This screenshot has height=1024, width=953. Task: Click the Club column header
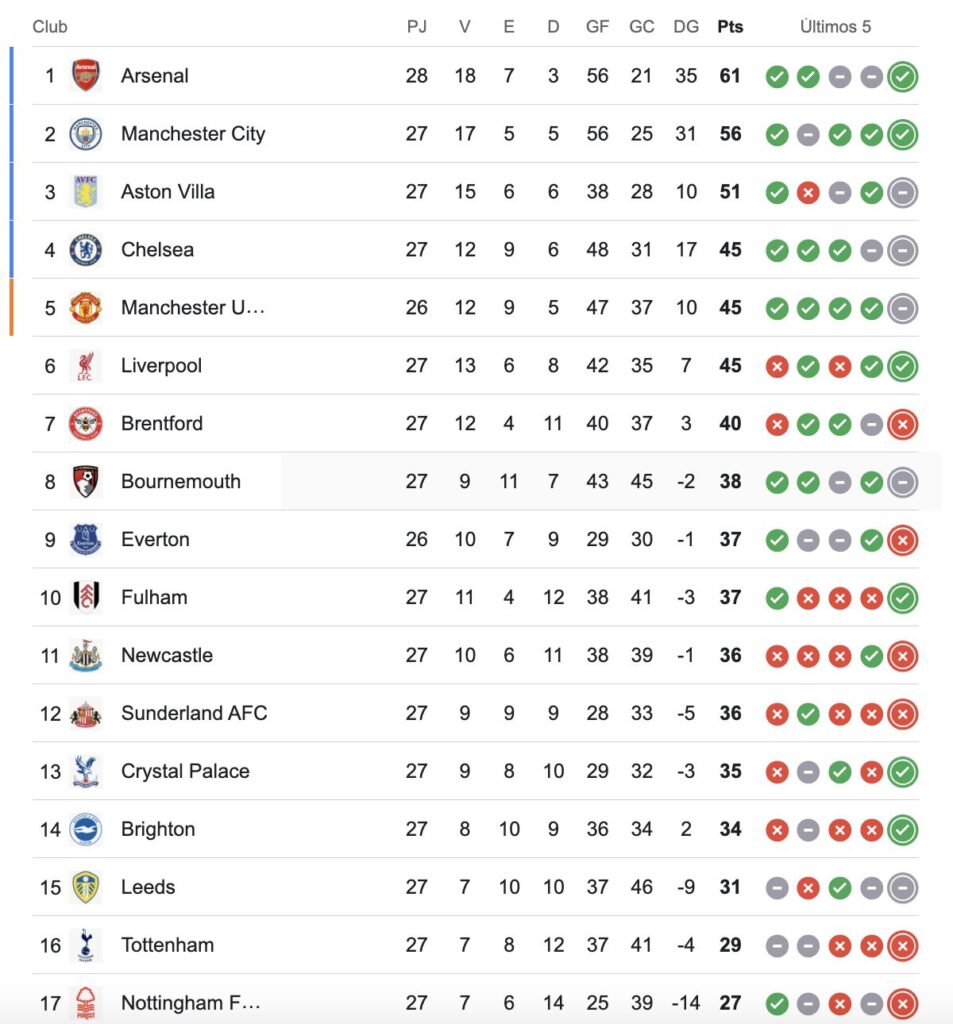coord(50,27)
